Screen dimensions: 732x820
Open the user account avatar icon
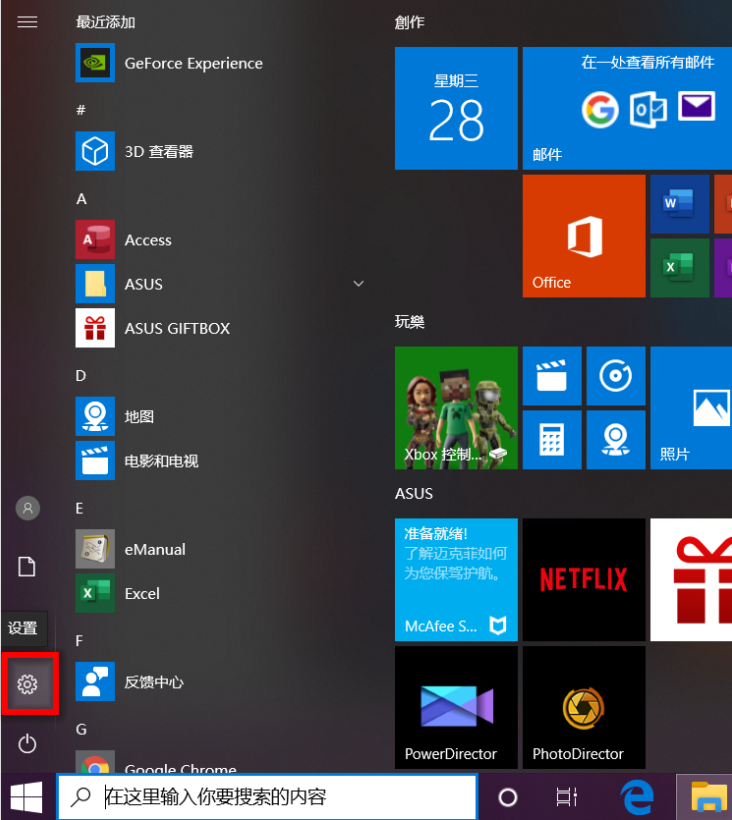click(x=27, y=508)
